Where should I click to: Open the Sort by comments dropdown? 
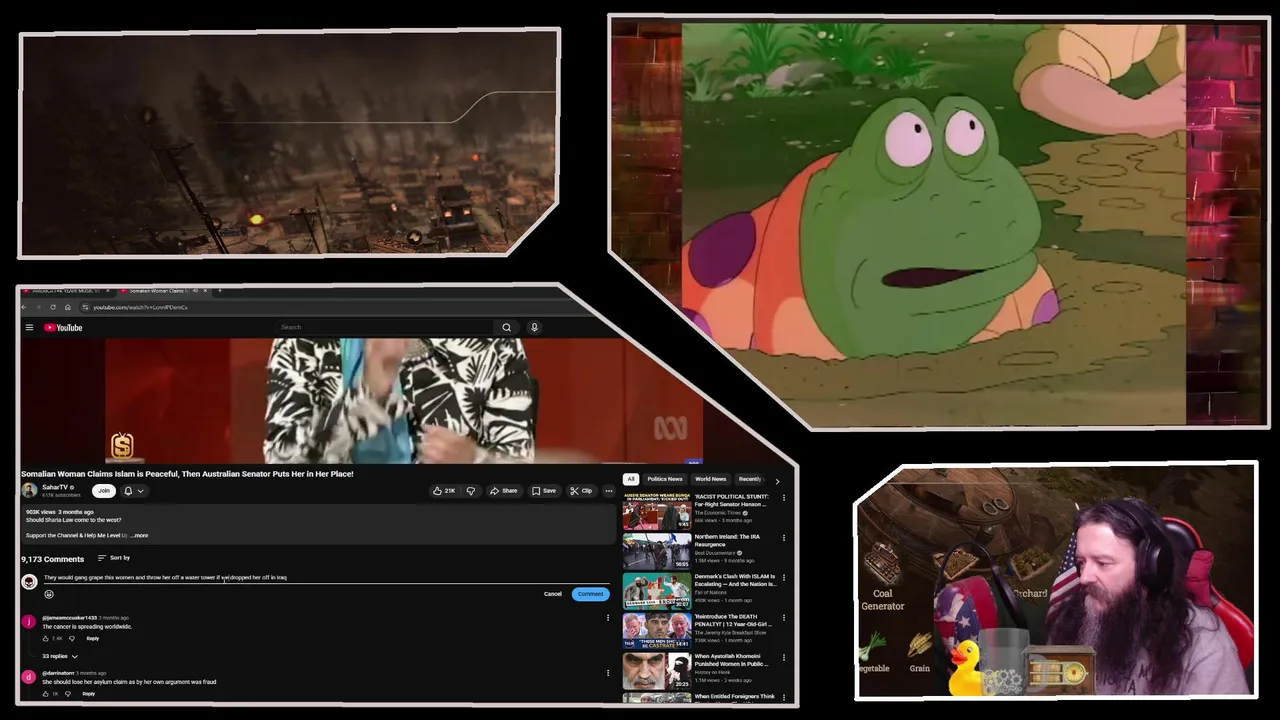[114, 558]
